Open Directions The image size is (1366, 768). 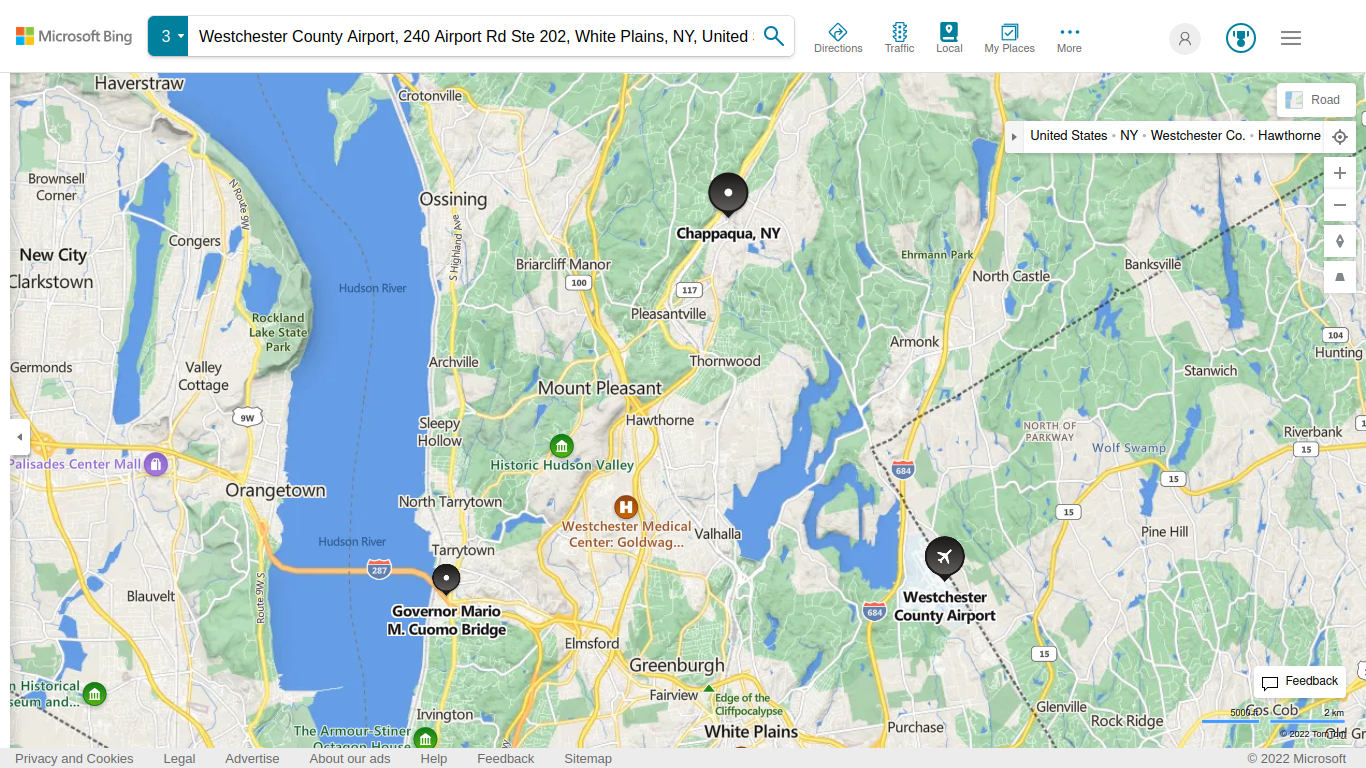coord(838,38)
